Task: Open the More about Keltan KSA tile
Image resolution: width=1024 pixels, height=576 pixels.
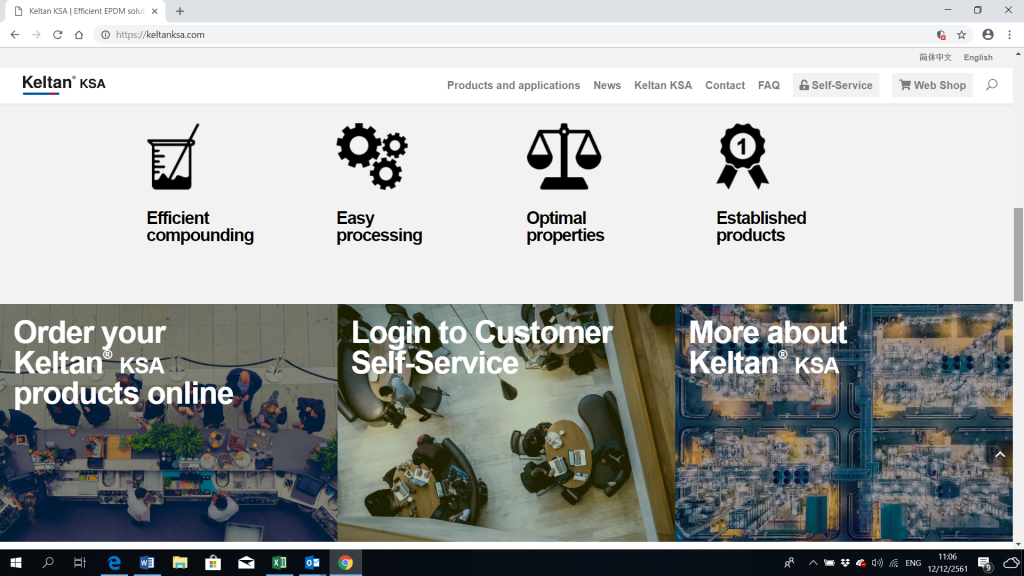Action: [844, 423]
